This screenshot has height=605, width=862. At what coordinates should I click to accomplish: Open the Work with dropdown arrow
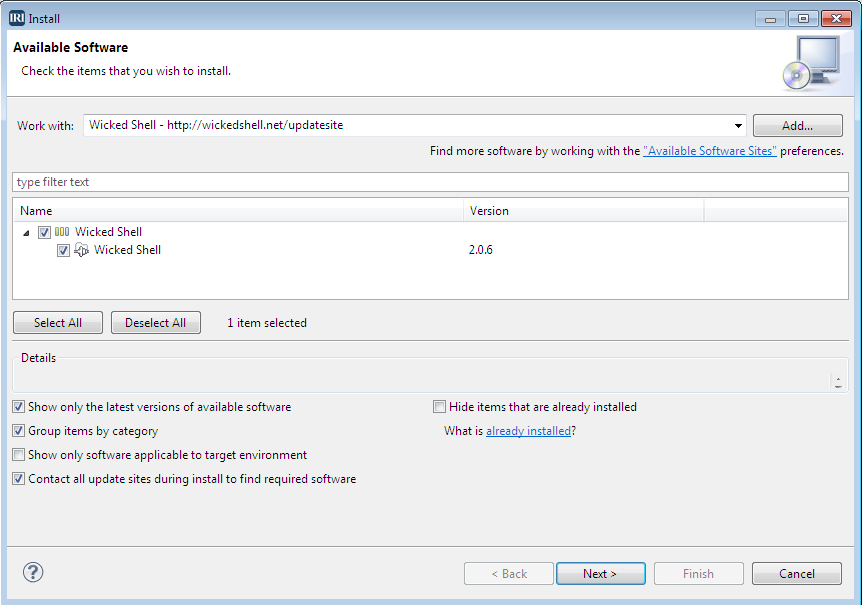tap(738, 126)
